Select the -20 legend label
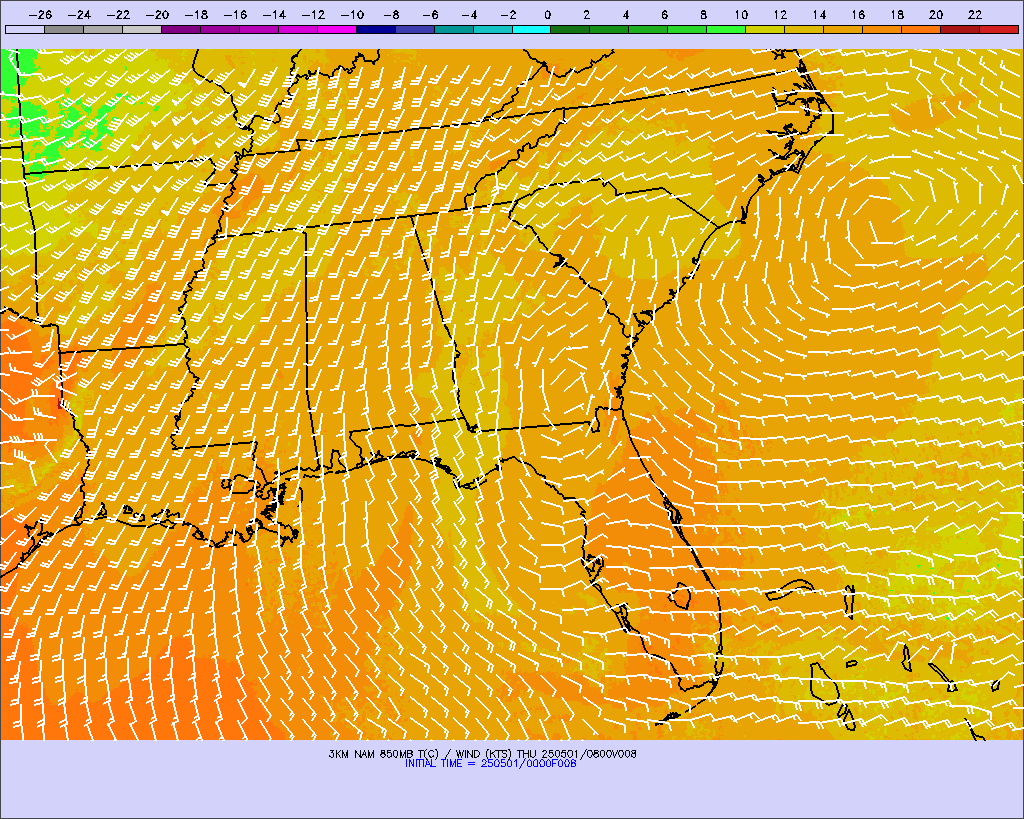Screen dimensions: 1024x819 [157, 14]
